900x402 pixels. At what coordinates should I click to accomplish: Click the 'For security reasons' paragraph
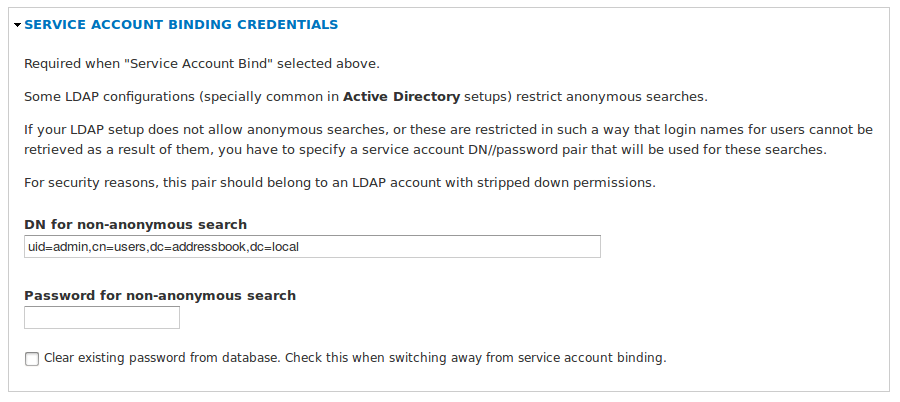coord(340,184)
